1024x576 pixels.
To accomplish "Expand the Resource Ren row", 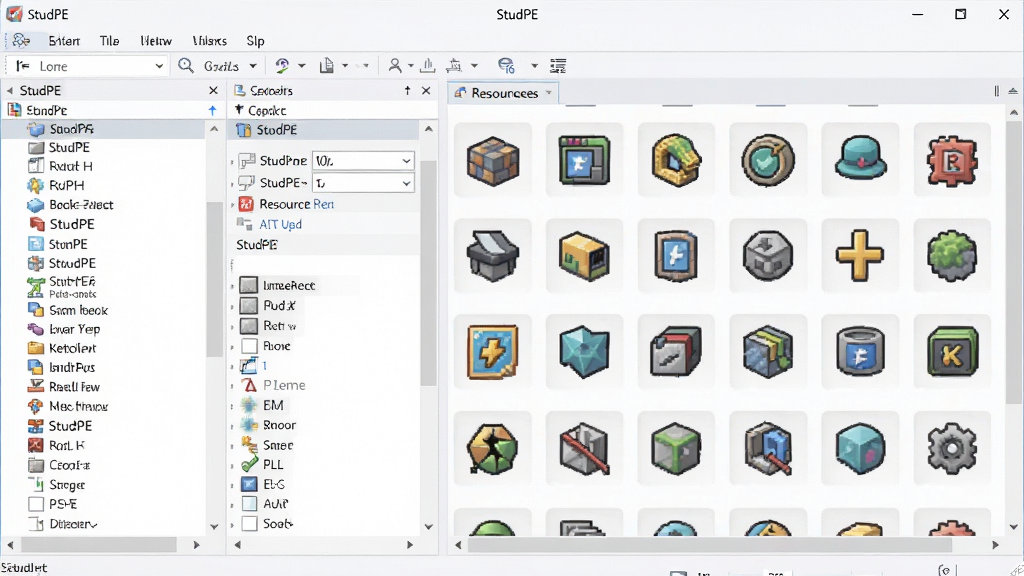I will click(x=232, y=205).
